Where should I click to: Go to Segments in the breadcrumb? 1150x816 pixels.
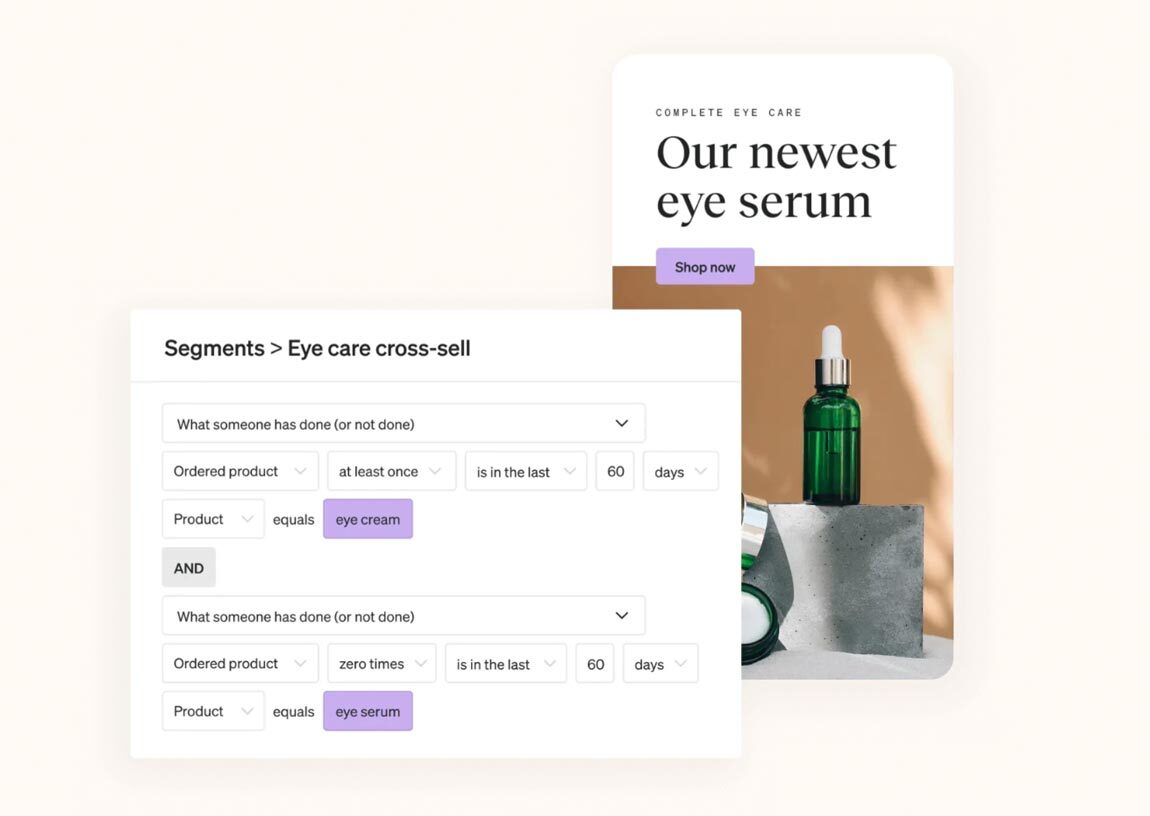[x=214, y=348]
